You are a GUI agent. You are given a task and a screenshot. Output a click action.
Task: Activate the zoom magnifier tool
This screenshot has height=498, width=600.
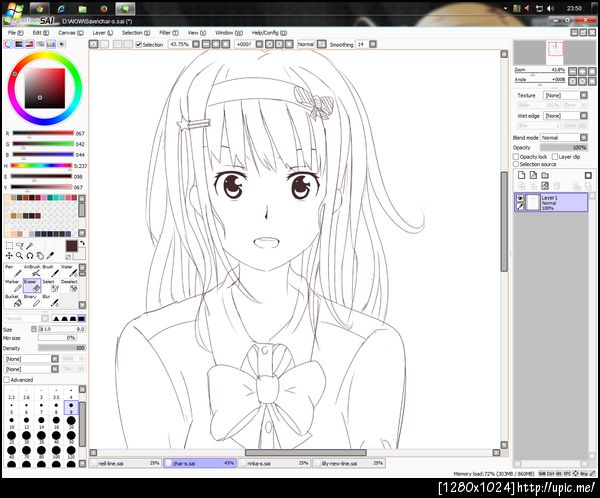click(20, 256)
